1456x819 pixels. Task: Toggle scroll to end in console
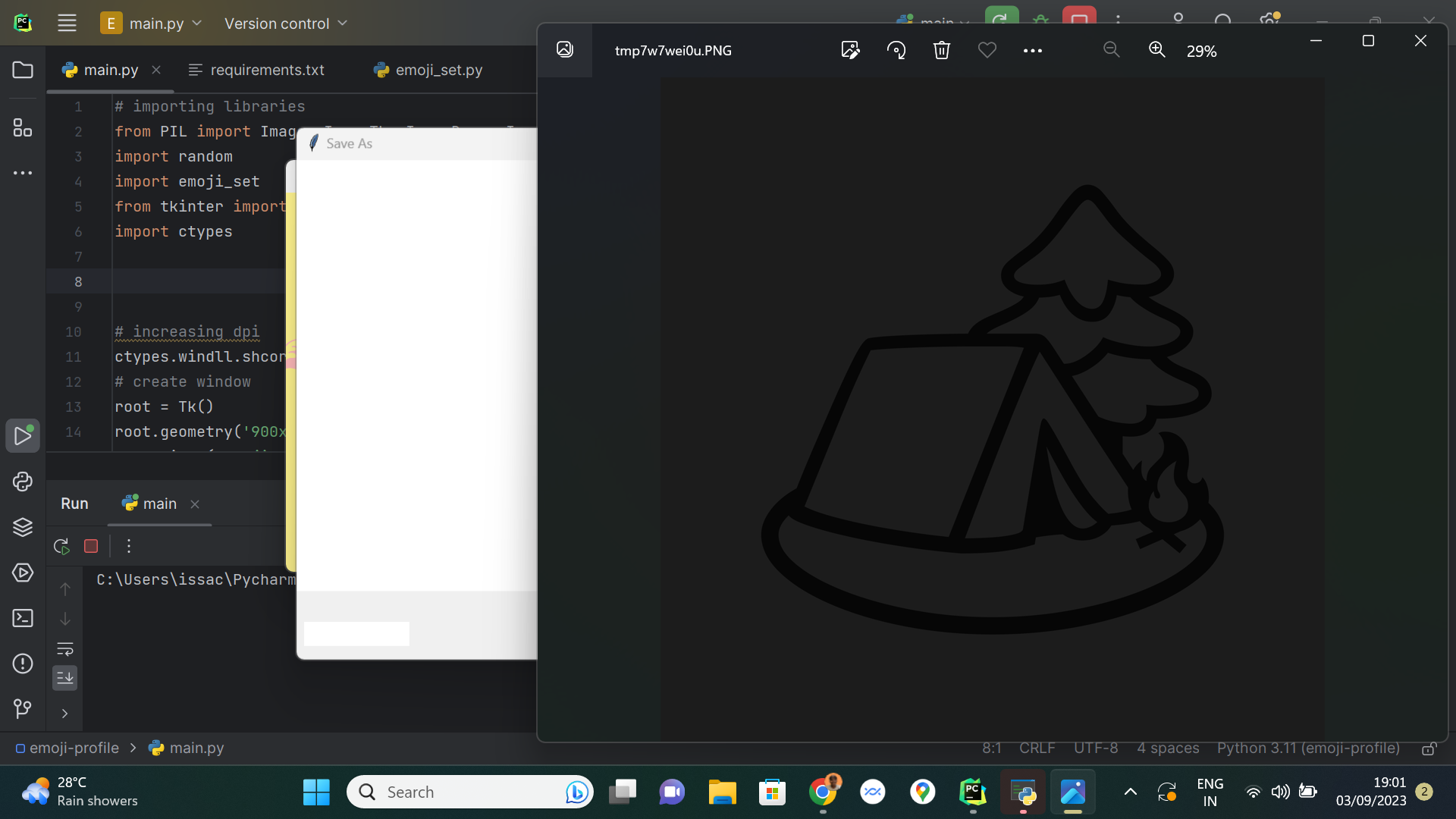[65, 677]
